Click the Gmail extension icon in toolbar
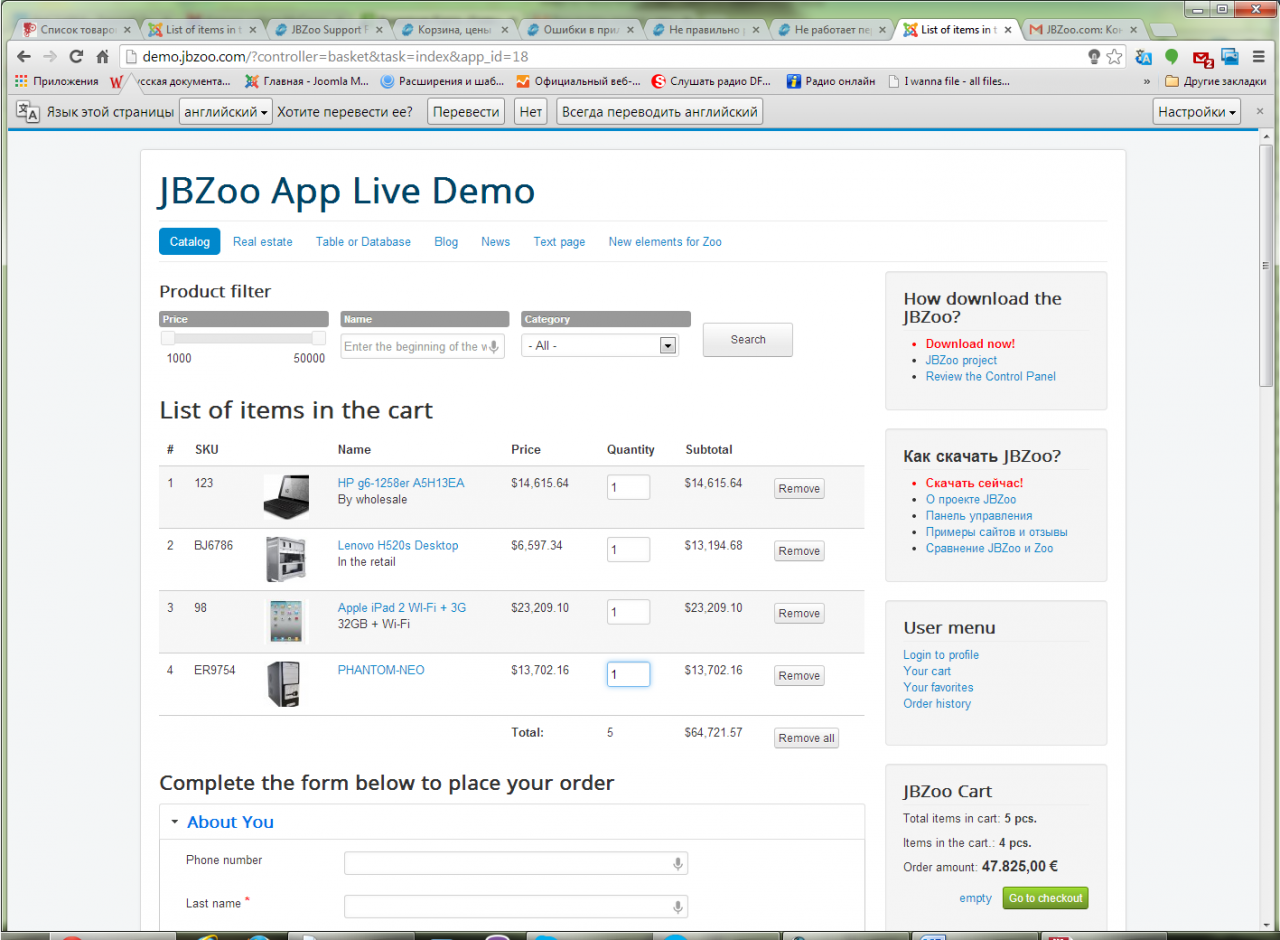Image resolution: width=1280 pixels, height=940 pixels. click(1202, 58)
